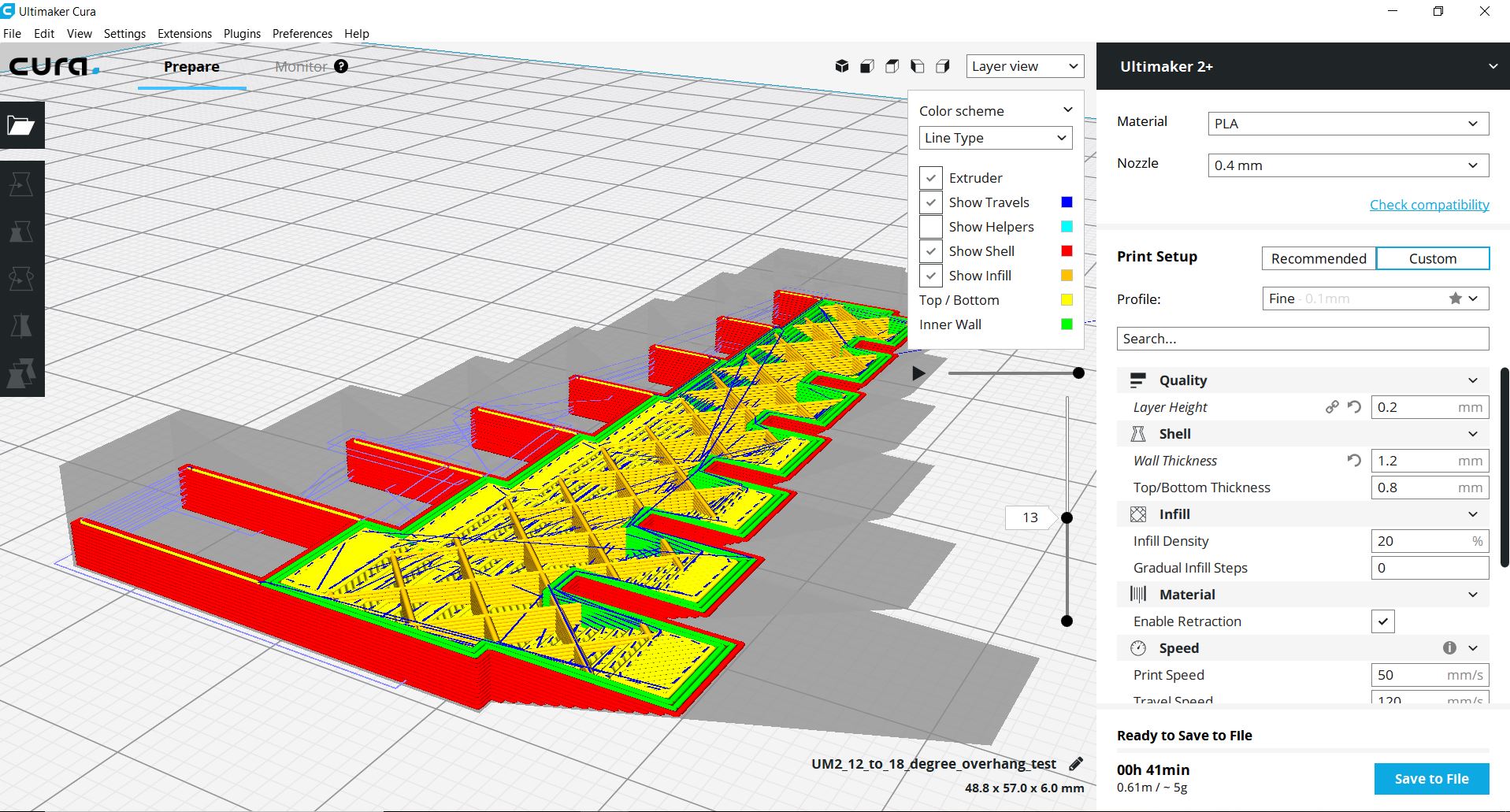
Task: Uncheck Show Travels
Action: [x=931, y=202]
